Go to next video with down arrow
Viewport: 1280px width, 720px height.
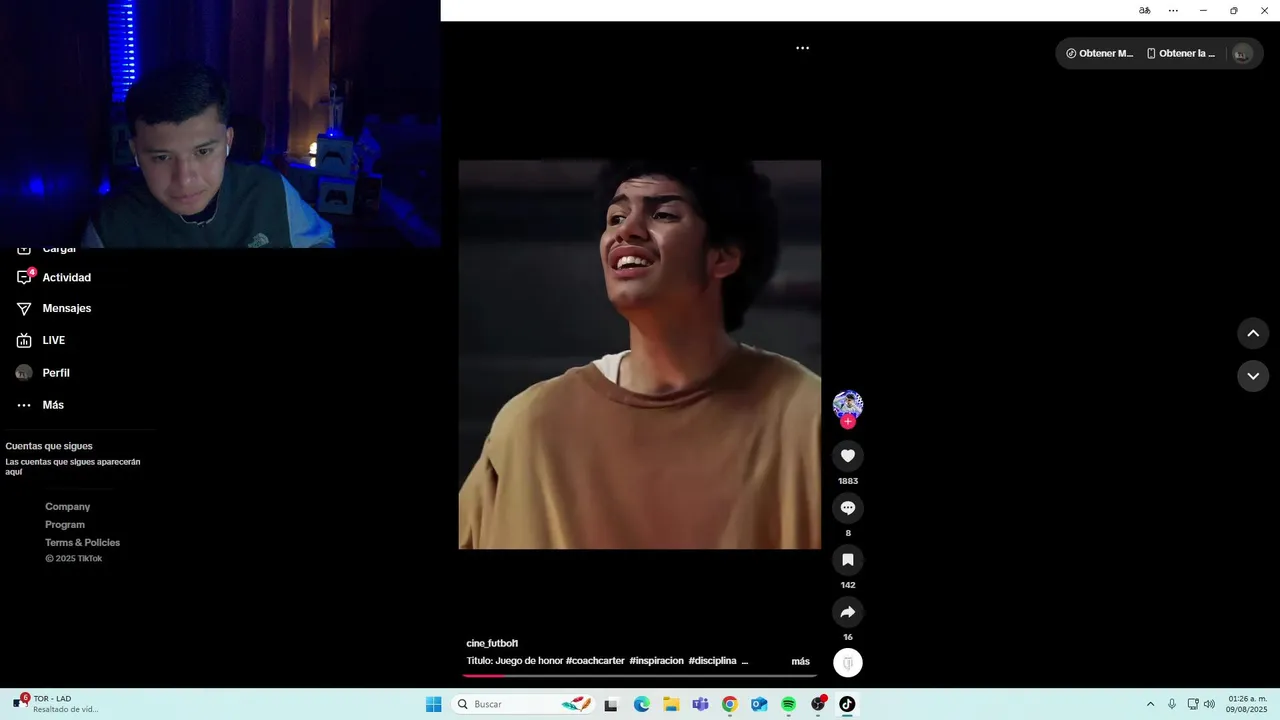pyautogui.click(x=1253, y=376)
